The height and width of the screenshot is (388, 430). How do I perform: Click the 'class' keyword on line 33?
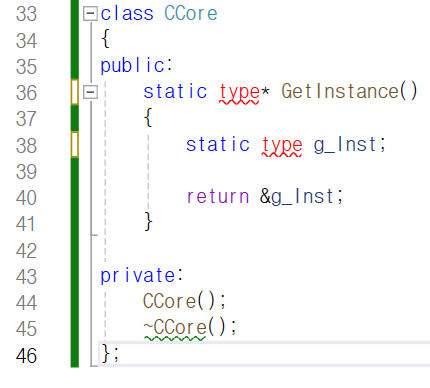coord(127,14)
